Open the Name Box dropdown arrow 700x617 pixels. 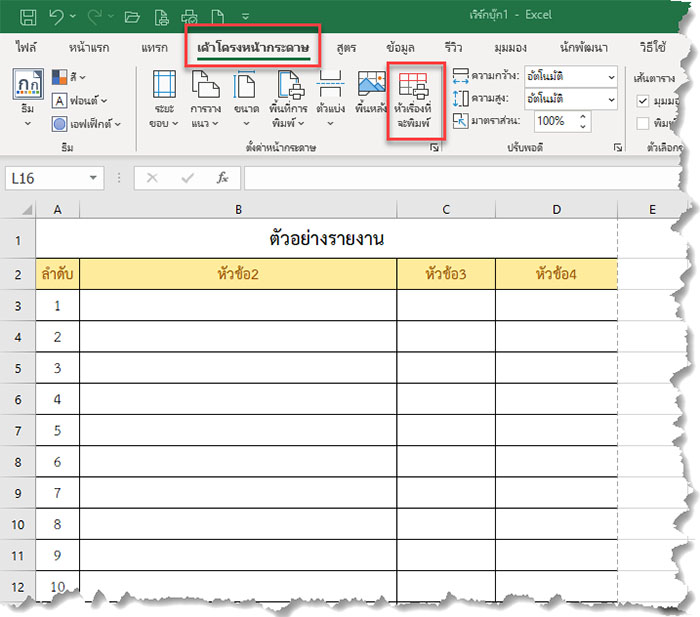[x=93, y=177]
